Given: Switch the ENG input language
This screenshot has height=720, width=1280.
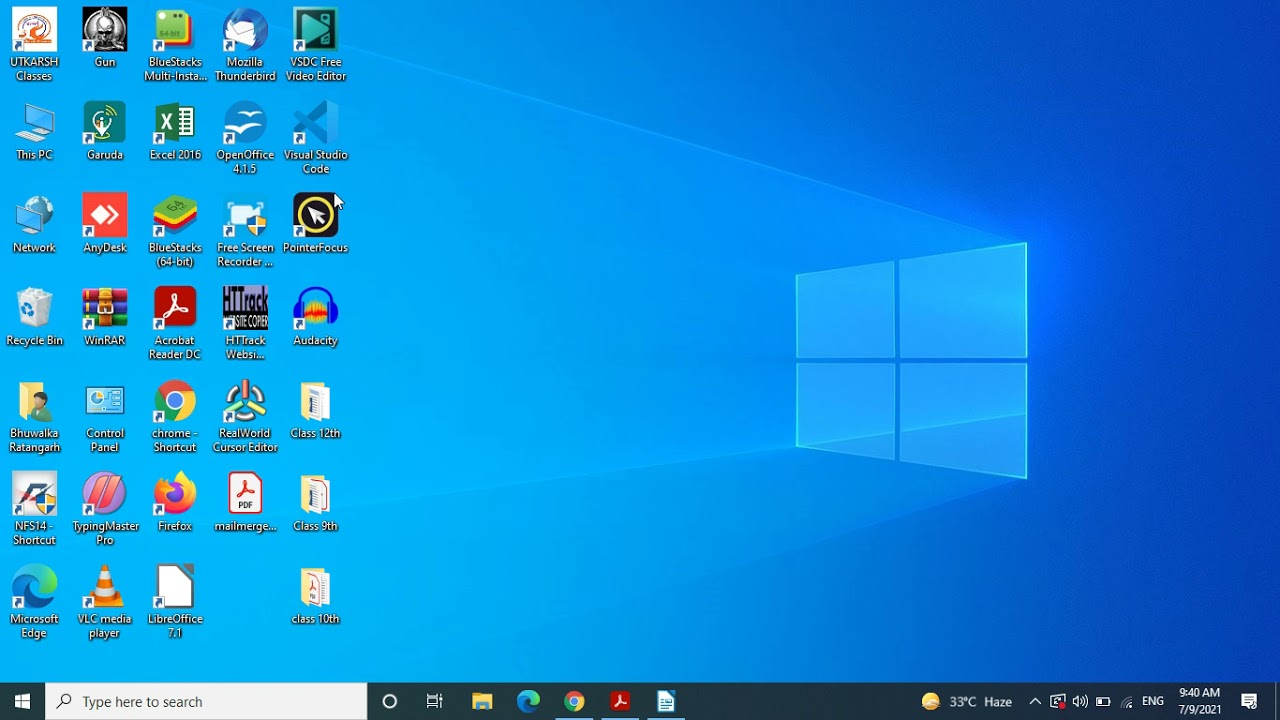Looking at the screenshot, I should pyautogui.click(x=1153, y=702).
